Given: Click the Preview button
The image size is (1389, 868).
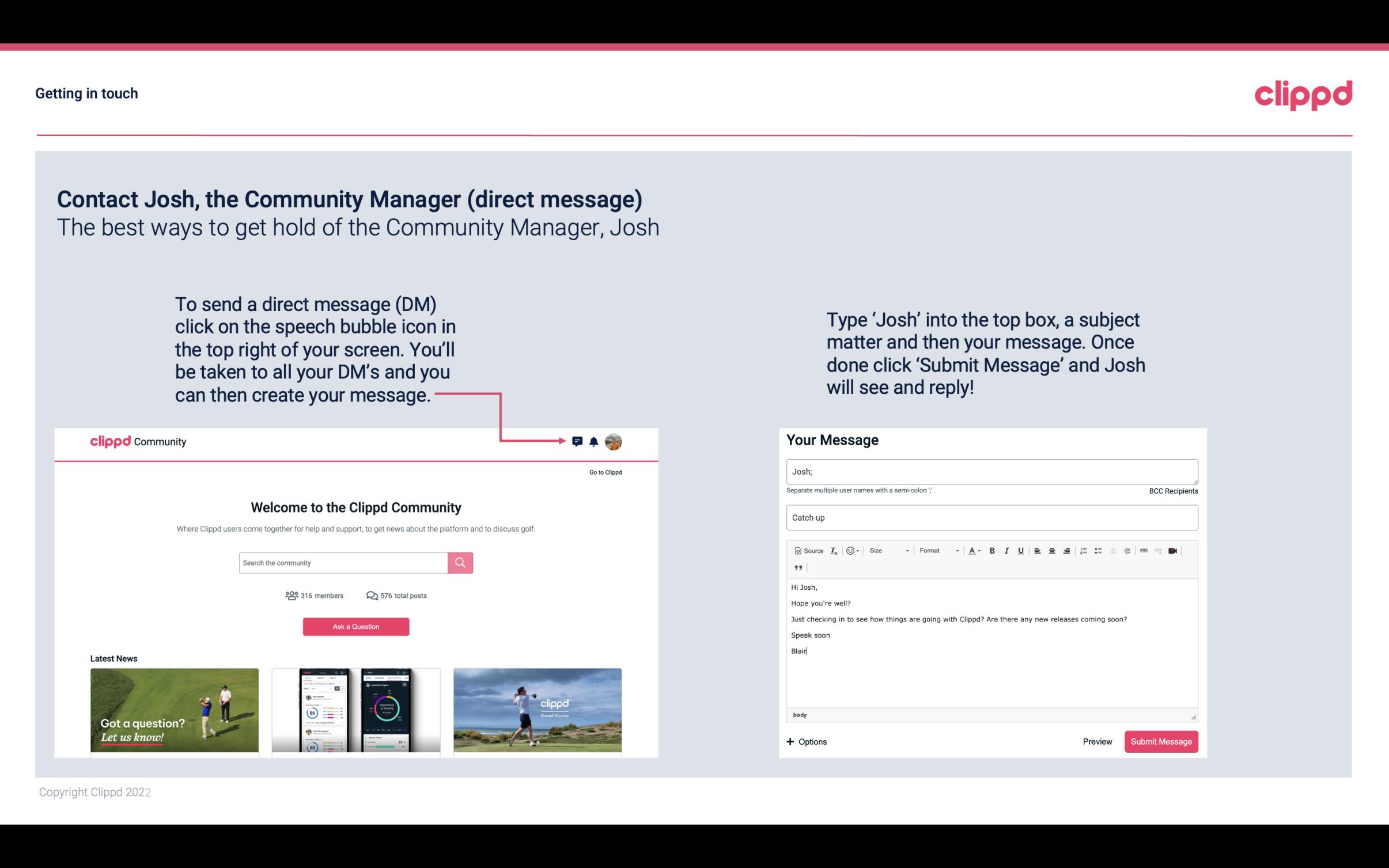Looking at the screenshot, I should 1097,741.
